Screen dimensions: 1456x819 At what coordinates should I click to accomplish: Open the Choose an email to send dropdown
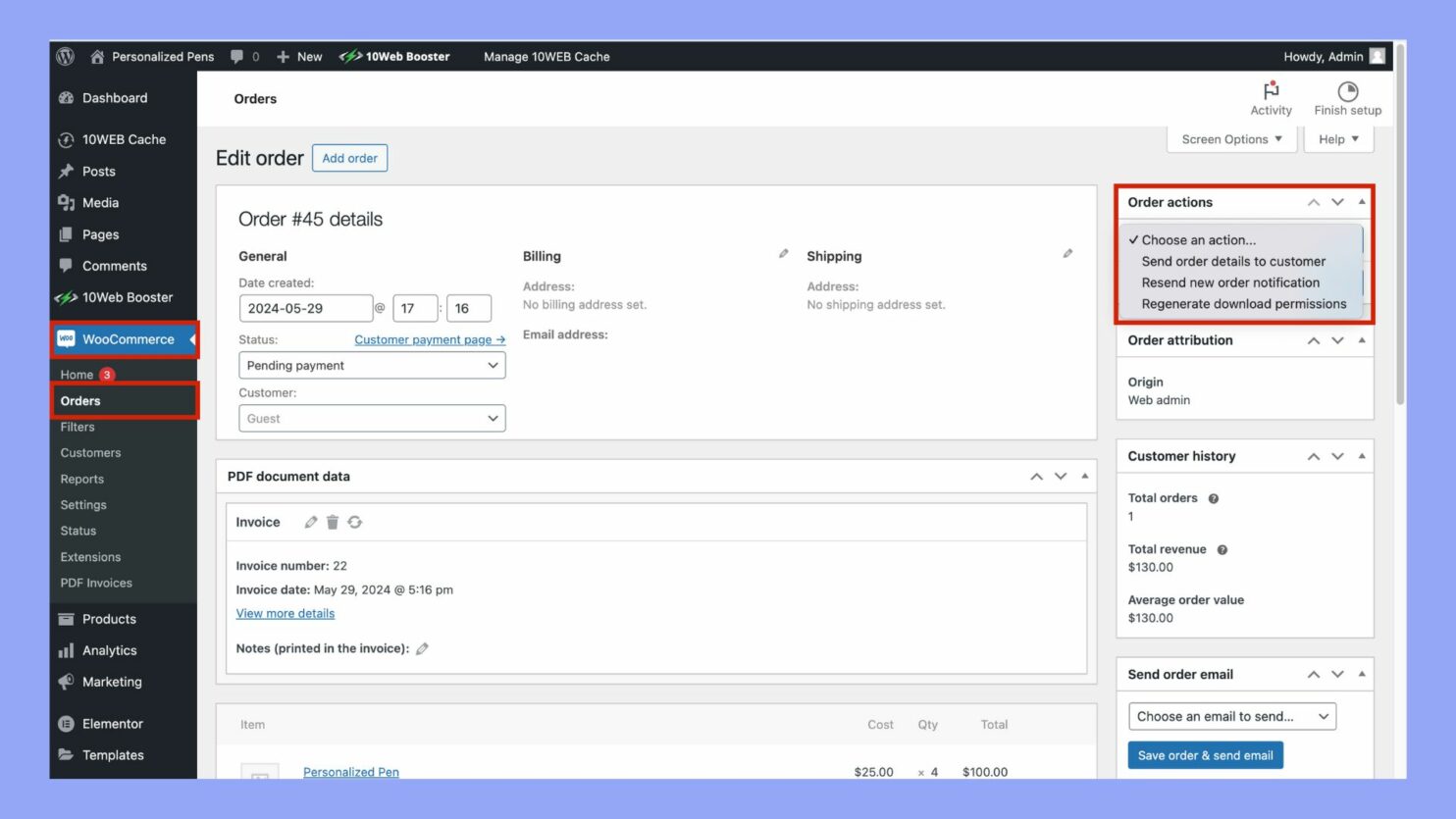(1231, 716)
